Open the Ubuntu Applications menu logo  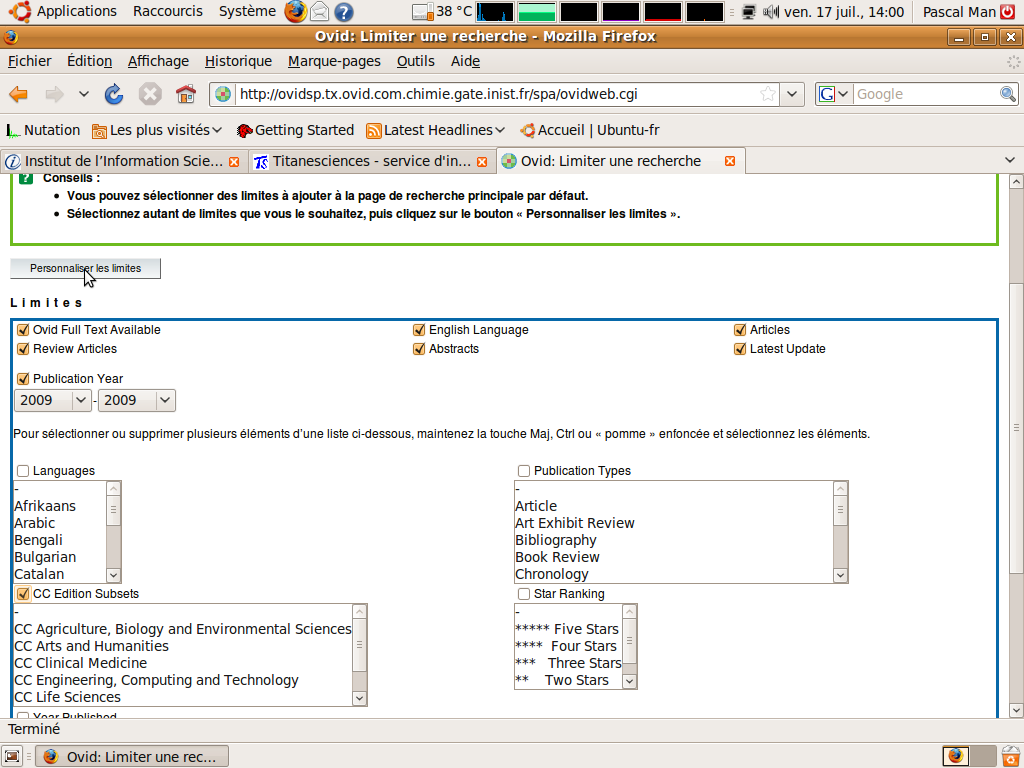point(20,11)
